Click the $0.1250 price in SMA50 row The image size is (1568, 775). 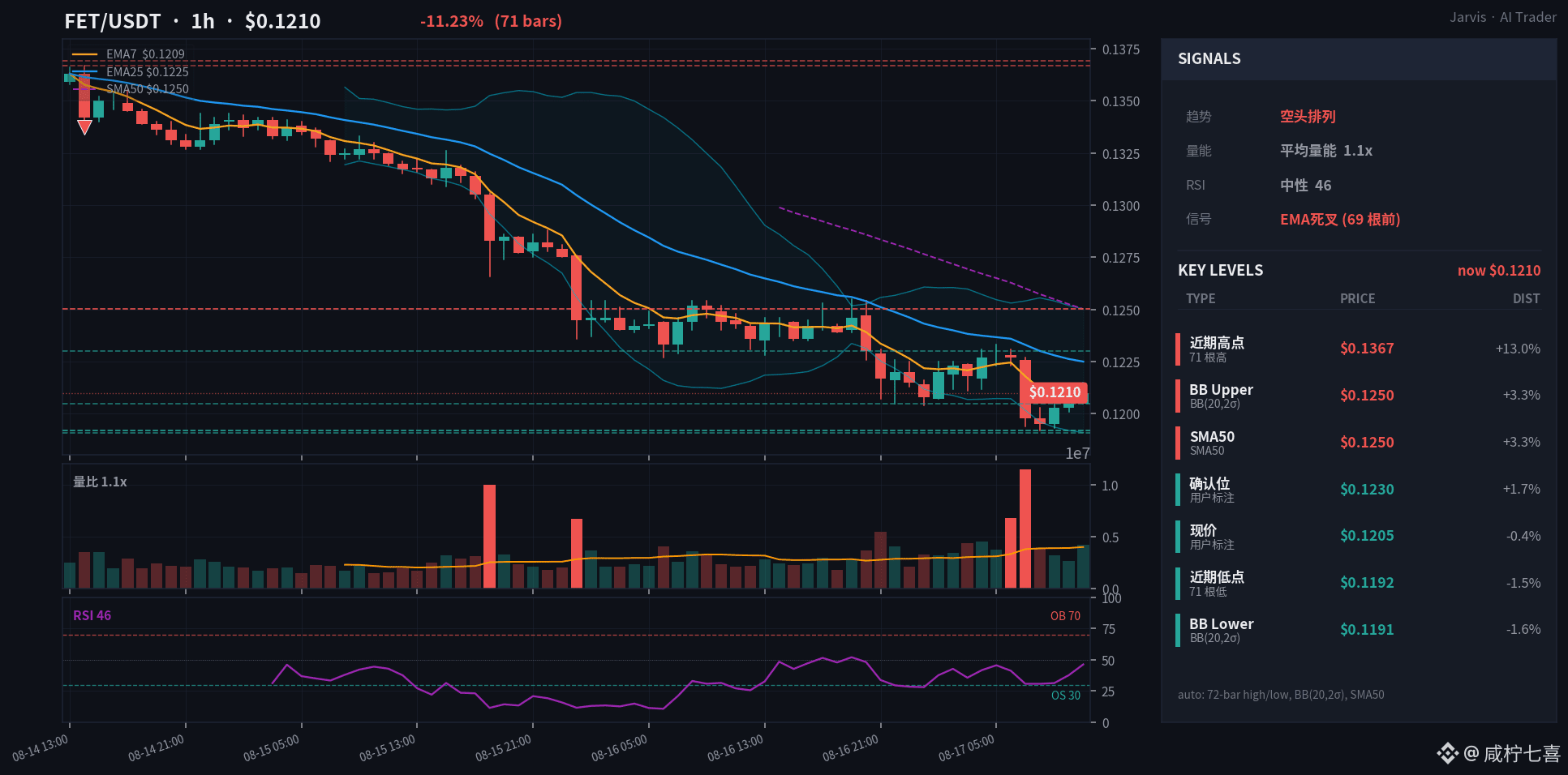coord(1367,443)
